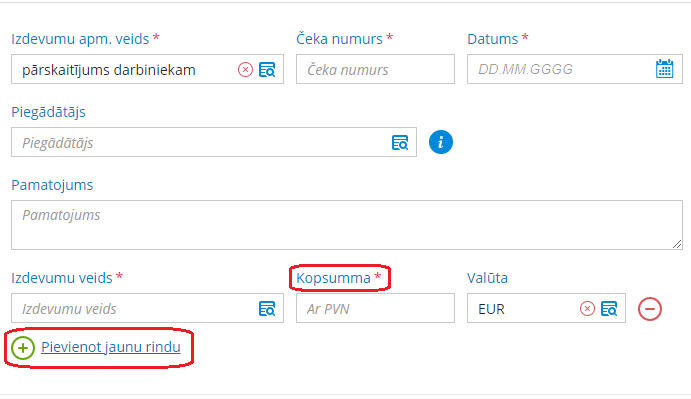
Task: Open the Datums calendar picker
Action: (x=665, y=69)
